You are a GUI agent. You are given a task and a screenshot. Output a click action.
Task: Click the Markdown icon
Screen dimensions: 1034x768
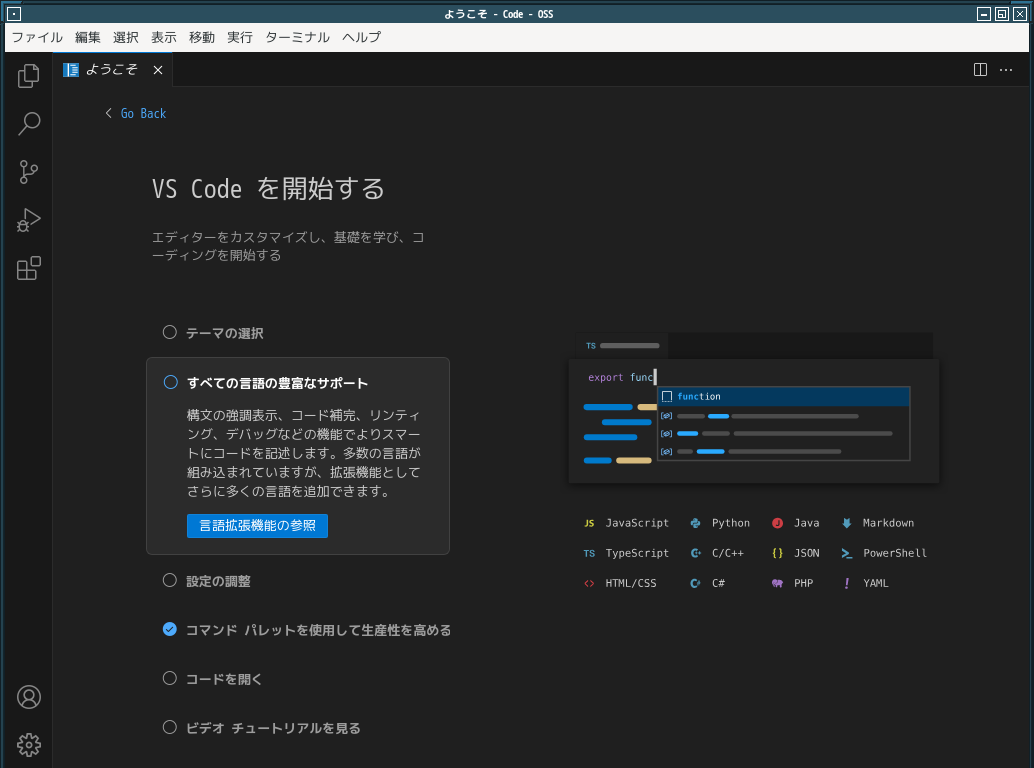point(847,523)
